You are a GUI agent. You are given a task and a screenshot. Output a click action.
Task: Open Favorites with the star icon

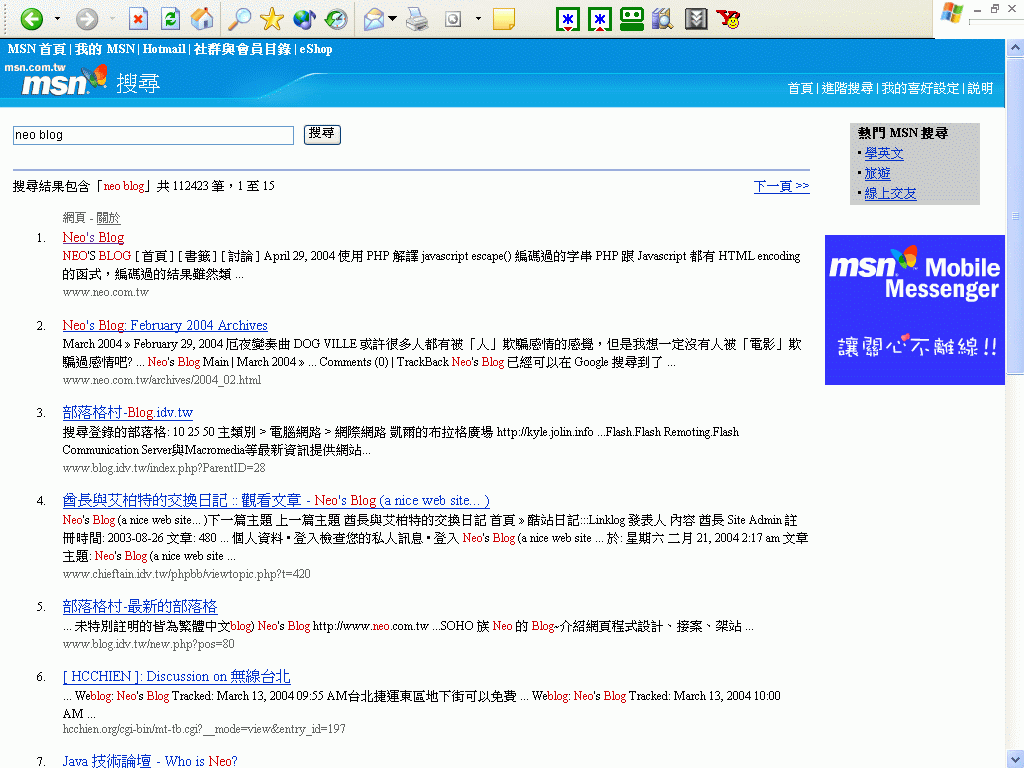tap(272, 18)
